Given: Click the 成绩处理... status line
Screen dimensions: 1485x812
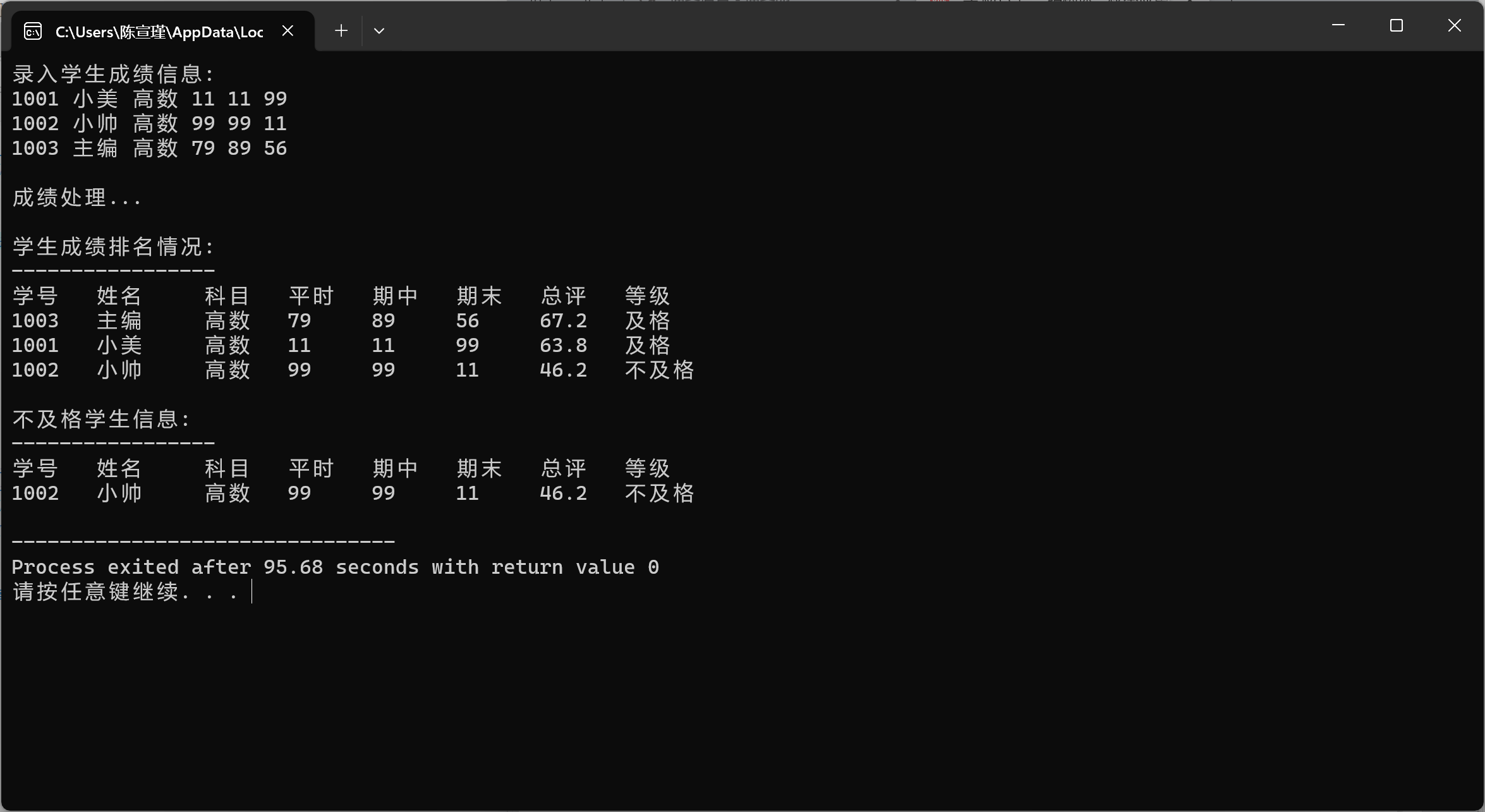Looking at the screenshot, I should [76, 198].
